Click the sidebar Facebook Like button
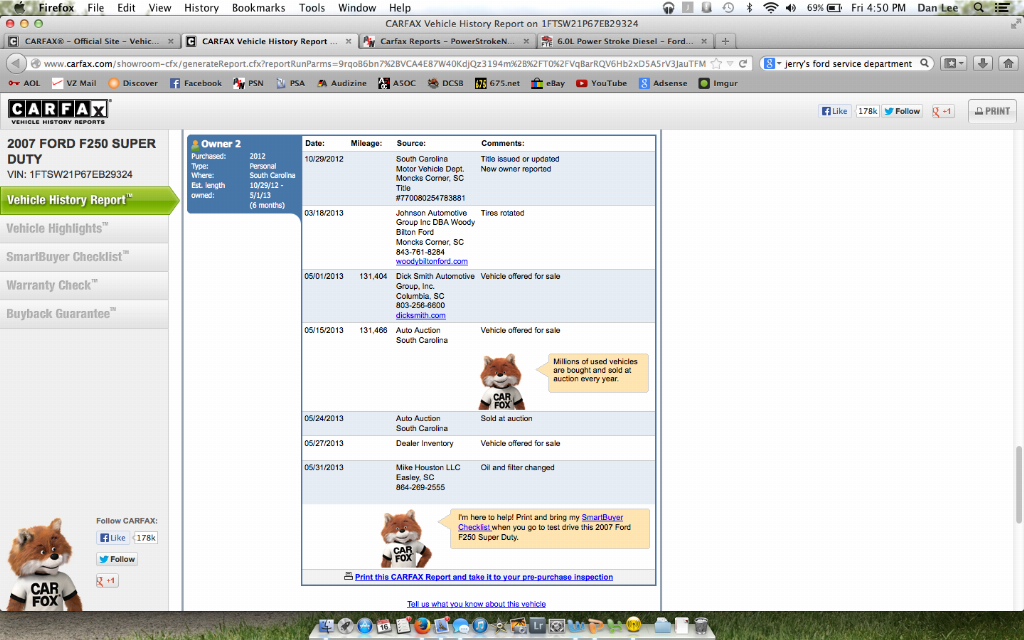 112,537
